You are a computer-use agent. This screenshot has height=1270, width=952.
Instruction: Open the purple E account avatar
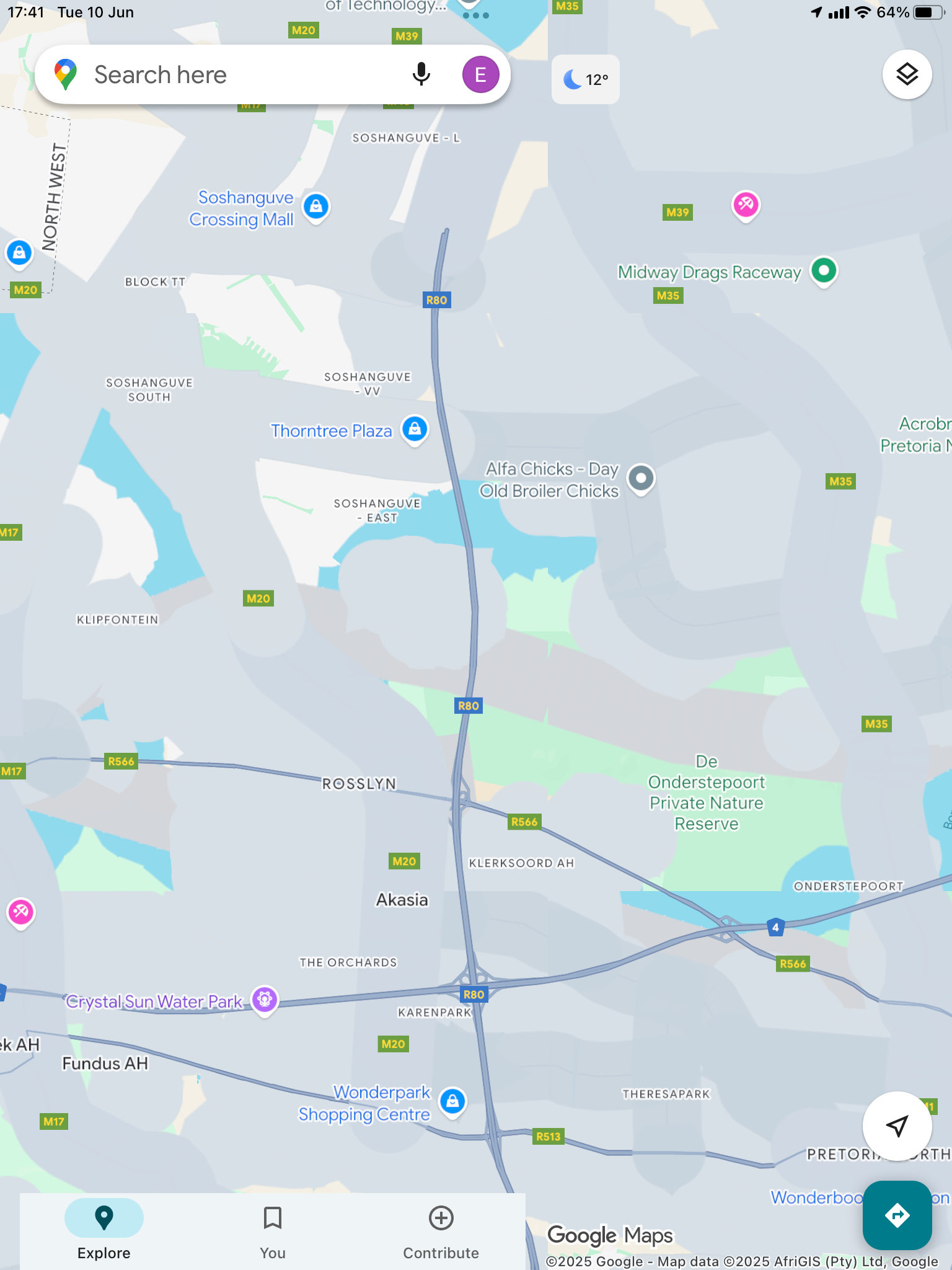click(480, 74)
